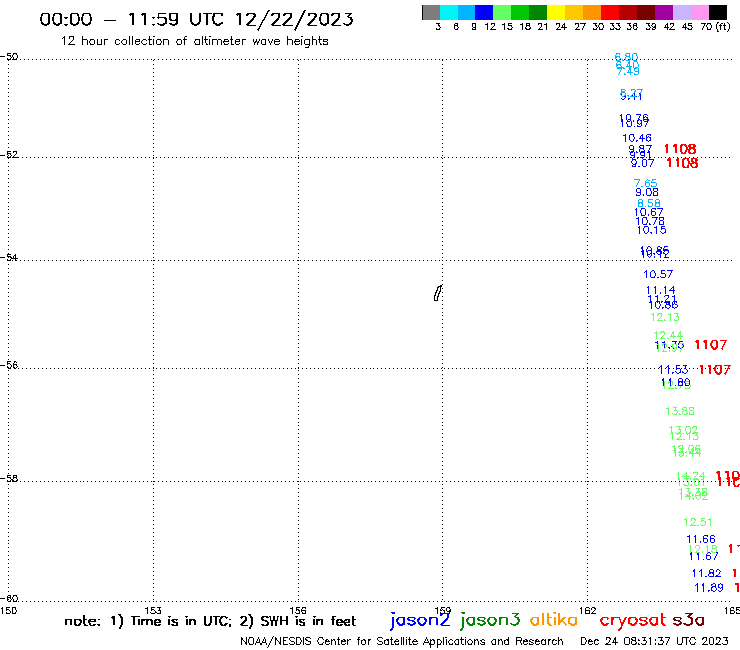Click the pink 70 ft legend swatch
Image resolution: width=740 pixels, height=650 pixels.
[700, 12]
